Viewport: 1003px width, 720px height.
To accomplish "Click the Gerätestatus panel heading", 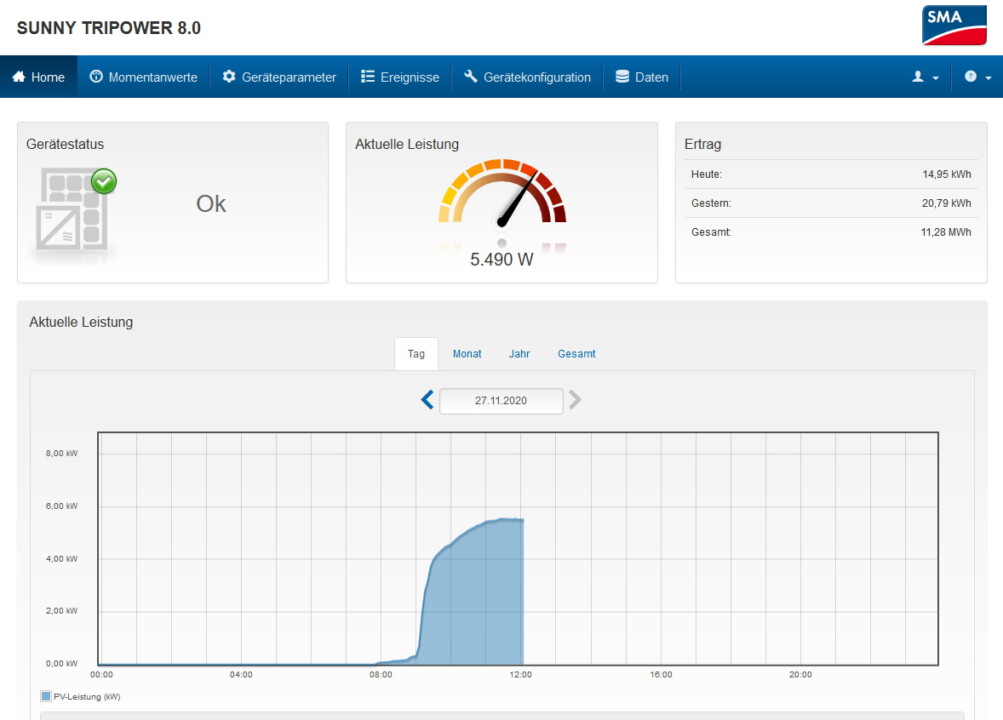I will pyautogui.click(x=65, y=145).
